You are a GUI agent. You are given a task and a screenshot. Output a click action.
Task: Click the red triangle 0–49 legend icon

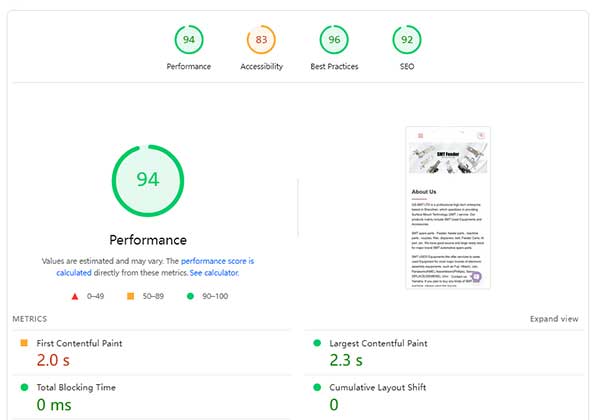[x=77, y=297]
